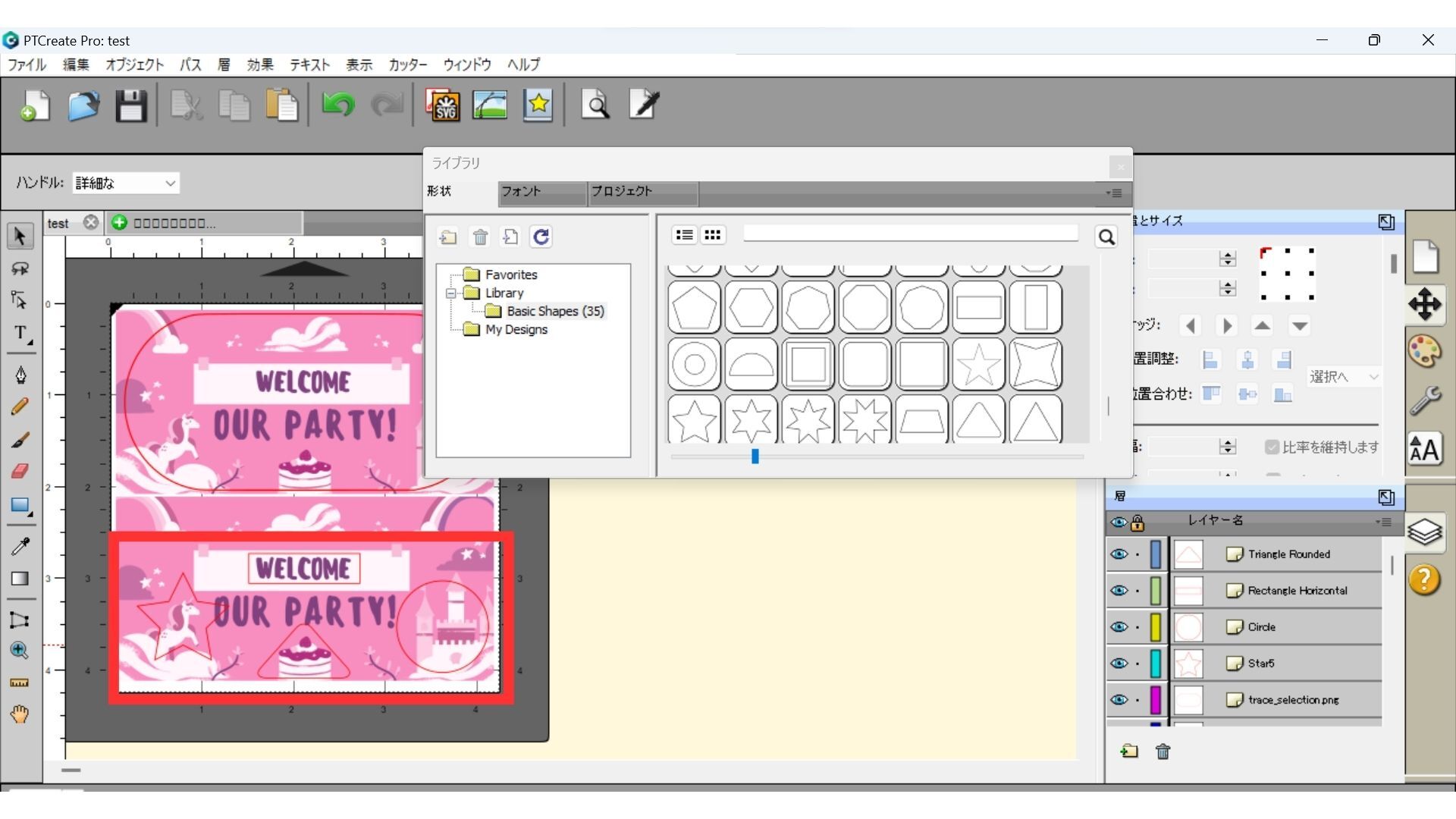Click the yellow Help question mark icon
Screen dimensions: 1456x819
[x=1425, y=580]
